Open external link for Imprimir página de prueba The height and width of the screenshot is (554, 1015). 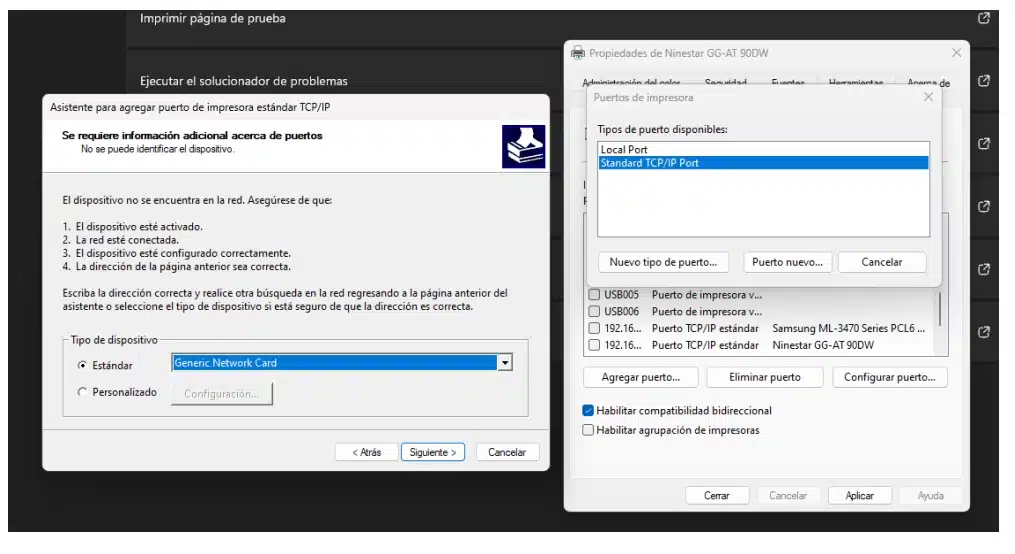pos(983,18)
